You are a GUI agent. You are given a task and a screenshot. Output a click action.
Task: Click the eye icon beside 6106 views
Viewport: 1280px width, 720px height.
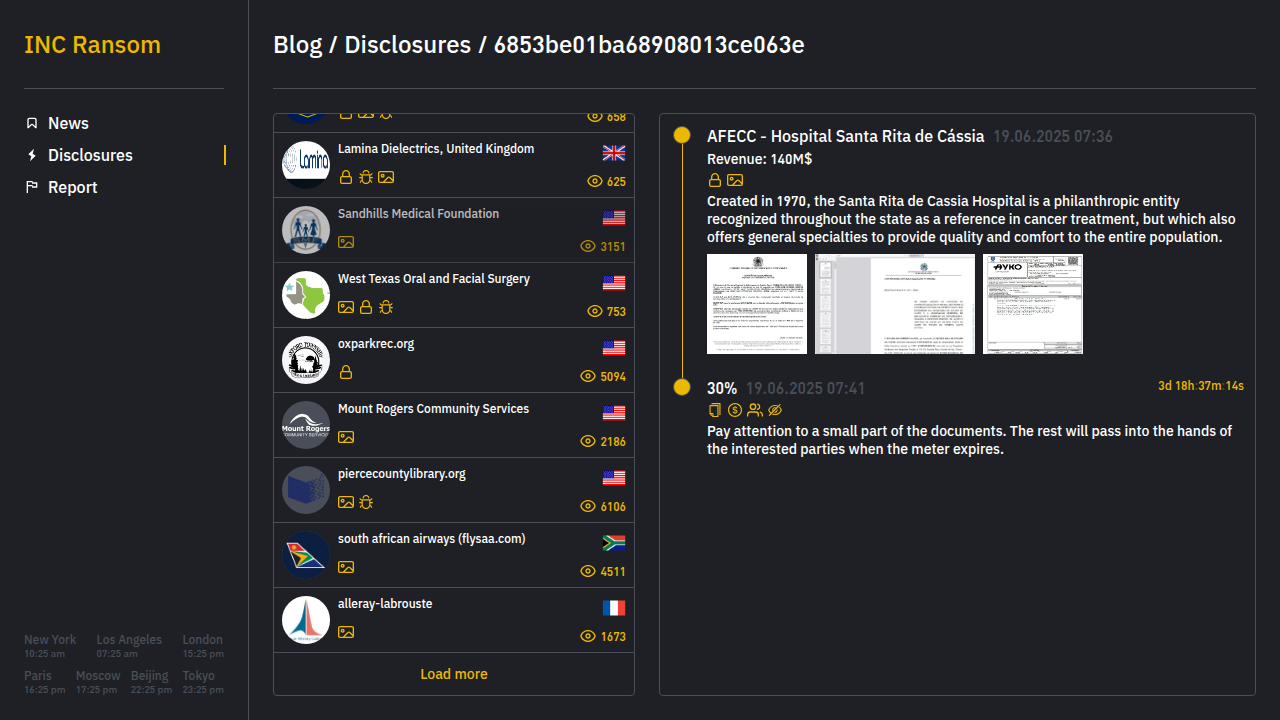coord(588,507)
